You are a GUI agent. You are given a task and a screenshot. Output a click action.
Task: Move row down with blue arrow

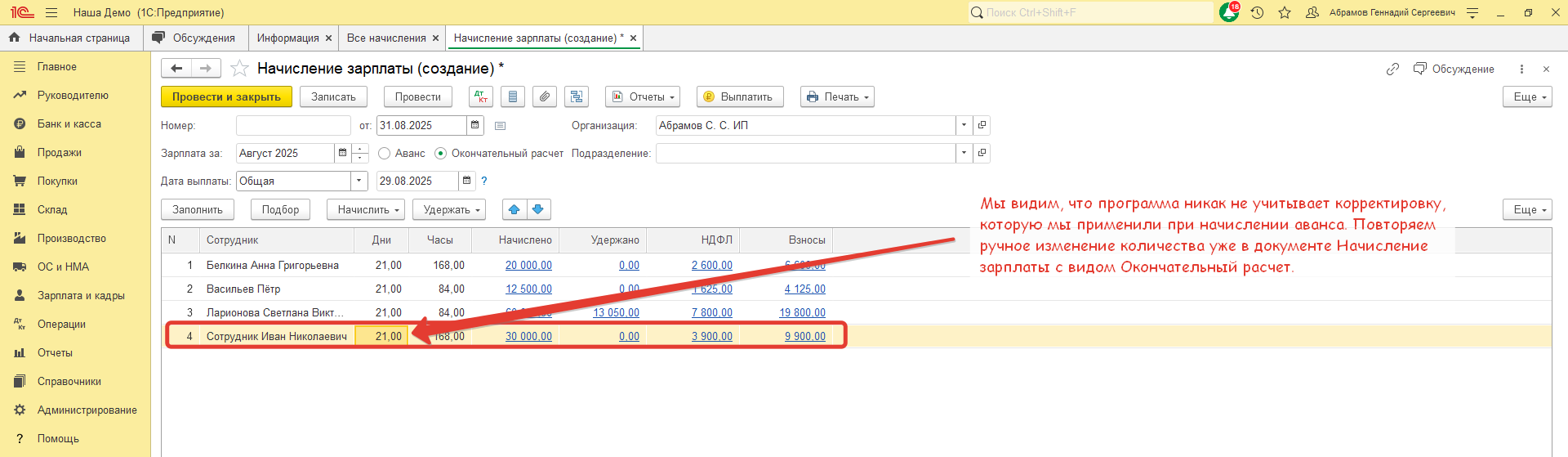click(x=538, y=210)
